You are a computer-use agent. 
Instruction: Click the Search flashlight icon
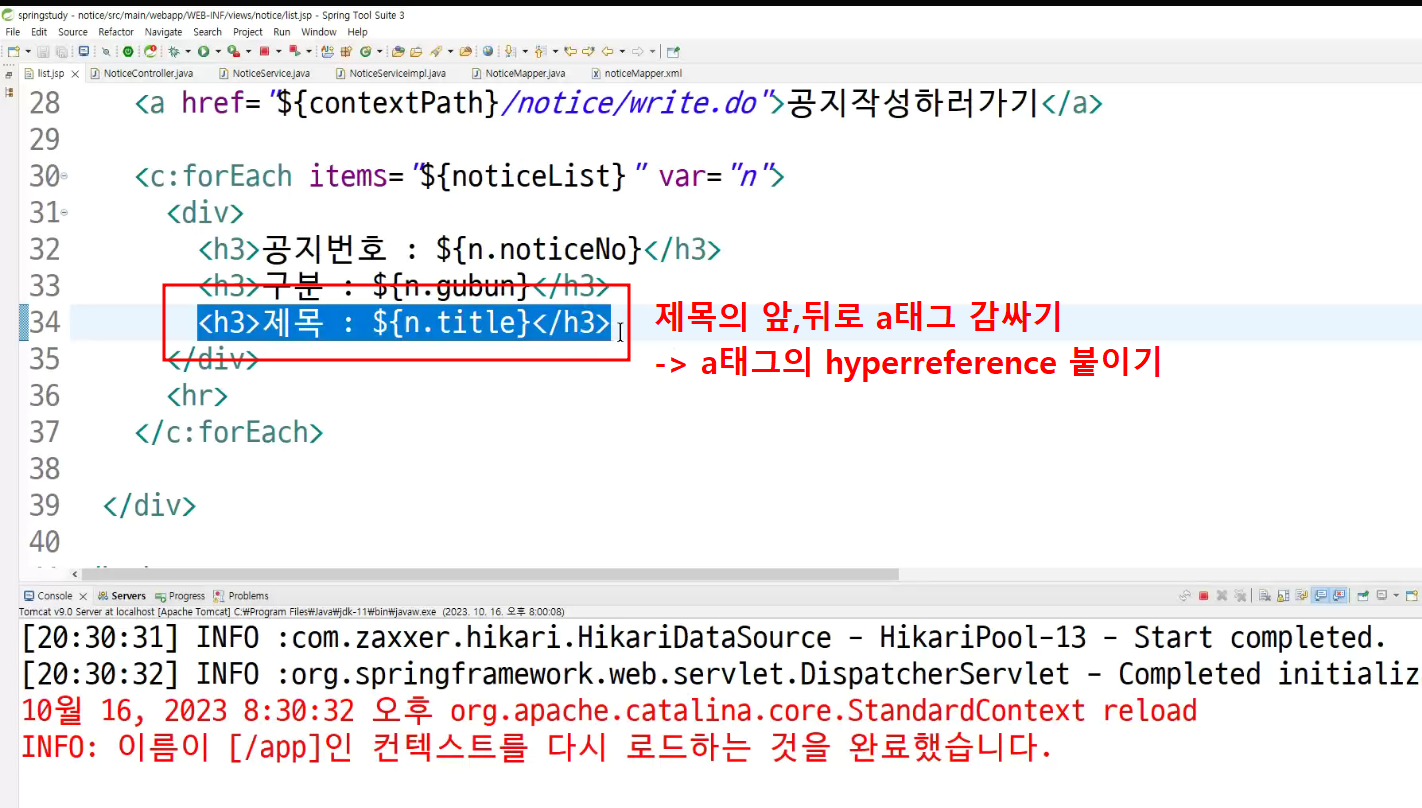[435, 51]
